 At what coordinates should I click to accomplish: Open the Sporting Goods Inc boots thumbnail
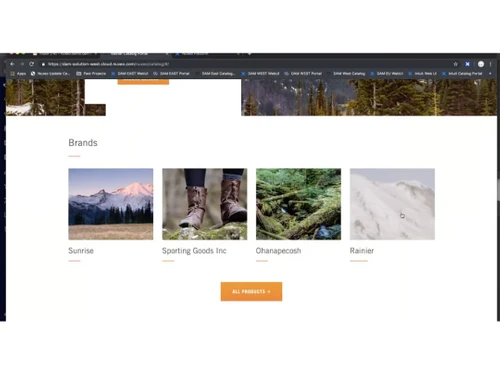pyautogui.click(x=205, y=204)
